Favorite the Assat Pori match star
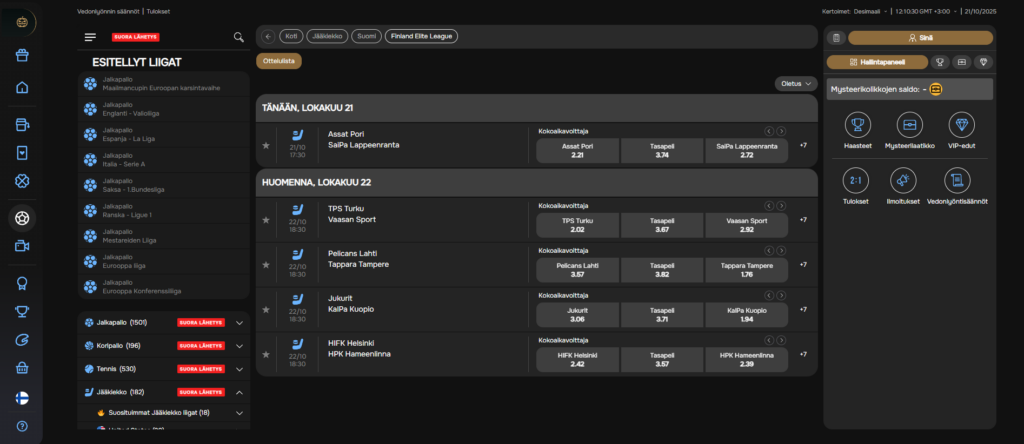Screen dimensions: 1024x444 click(x=266, y=145)
